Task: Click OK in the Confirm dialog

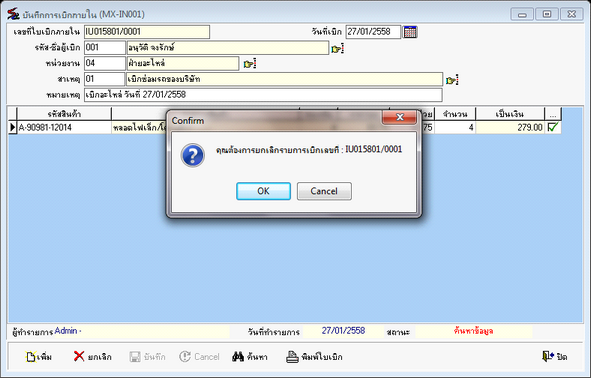Action: pyautogui.click(x=263, y=191)
